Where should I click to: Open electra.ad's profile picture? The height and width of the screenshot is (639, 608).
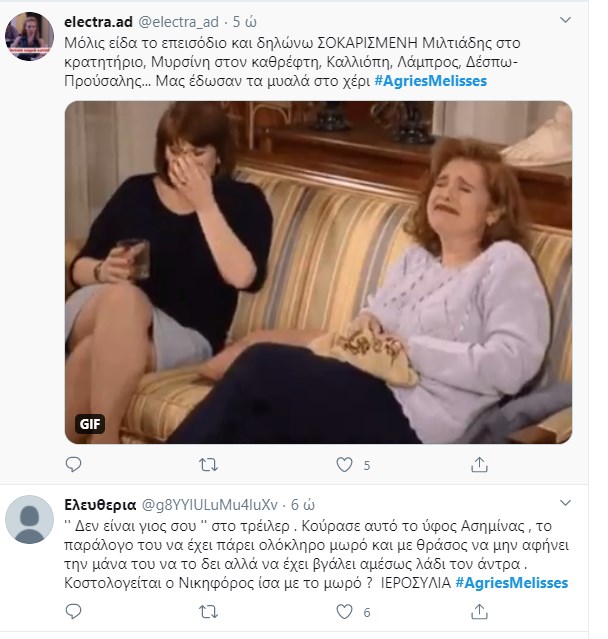pyautogui.click(x=29, y=37)
